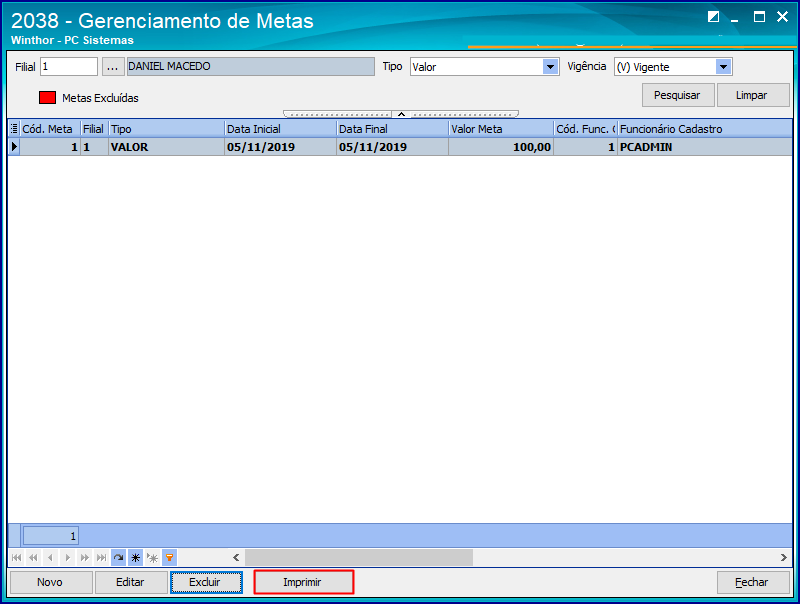800x604 pixels.
Task: Open grid options icon beside Cód. Meta
Action: click(14, 129)
